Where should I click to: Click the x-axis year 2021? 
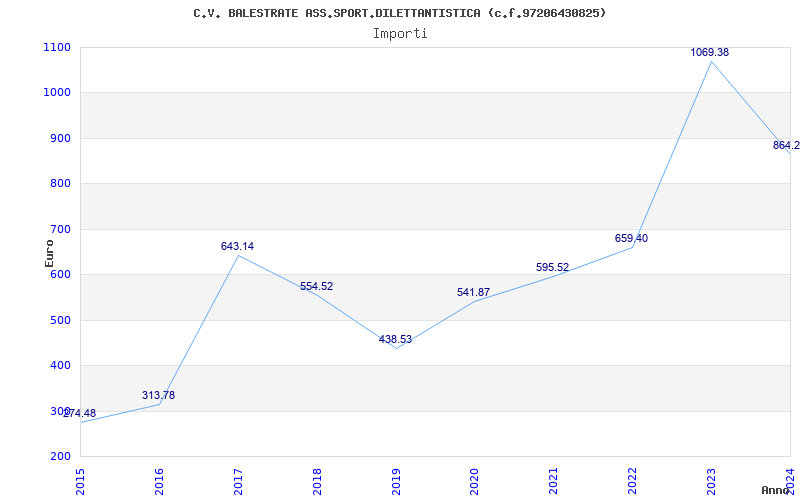pyautogui.click(x=554, y=481)
